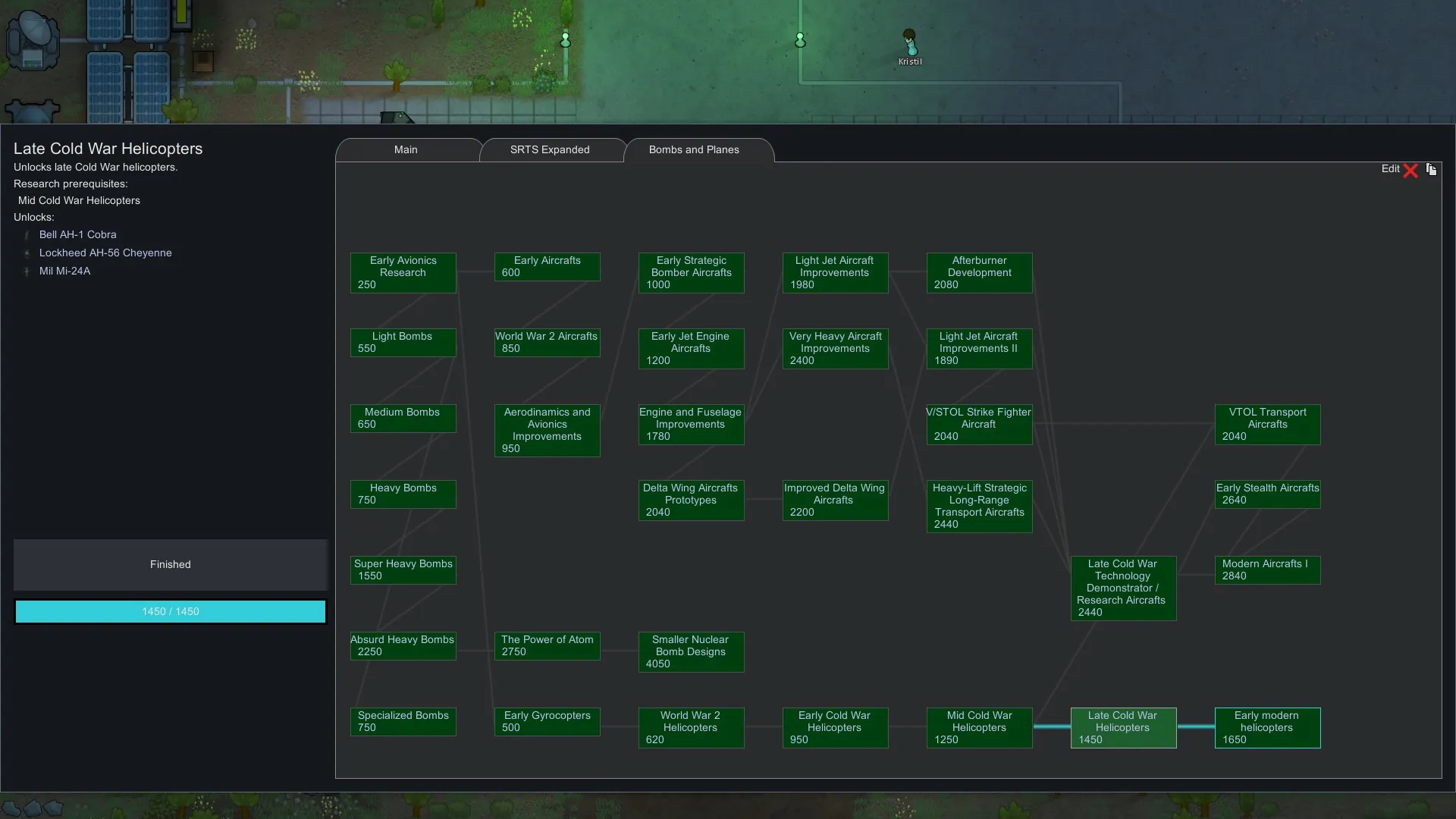
Task: Click the Bell AH-1 Cobra unlock icon
Action: pos(27,235)
